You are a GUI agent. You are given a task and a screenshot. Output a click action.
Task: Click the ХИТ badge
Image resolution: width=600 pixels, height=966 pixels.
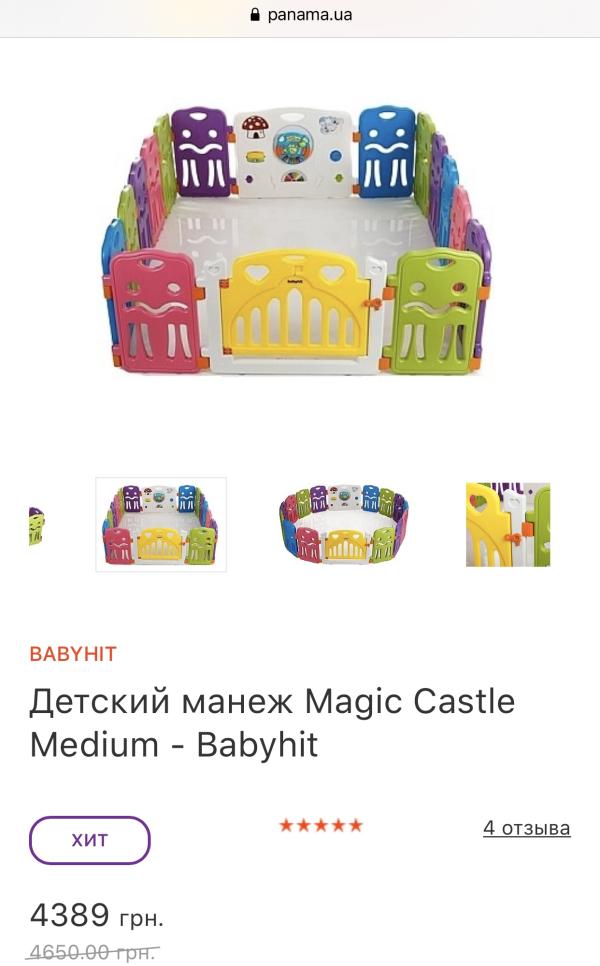coord(90,840)
